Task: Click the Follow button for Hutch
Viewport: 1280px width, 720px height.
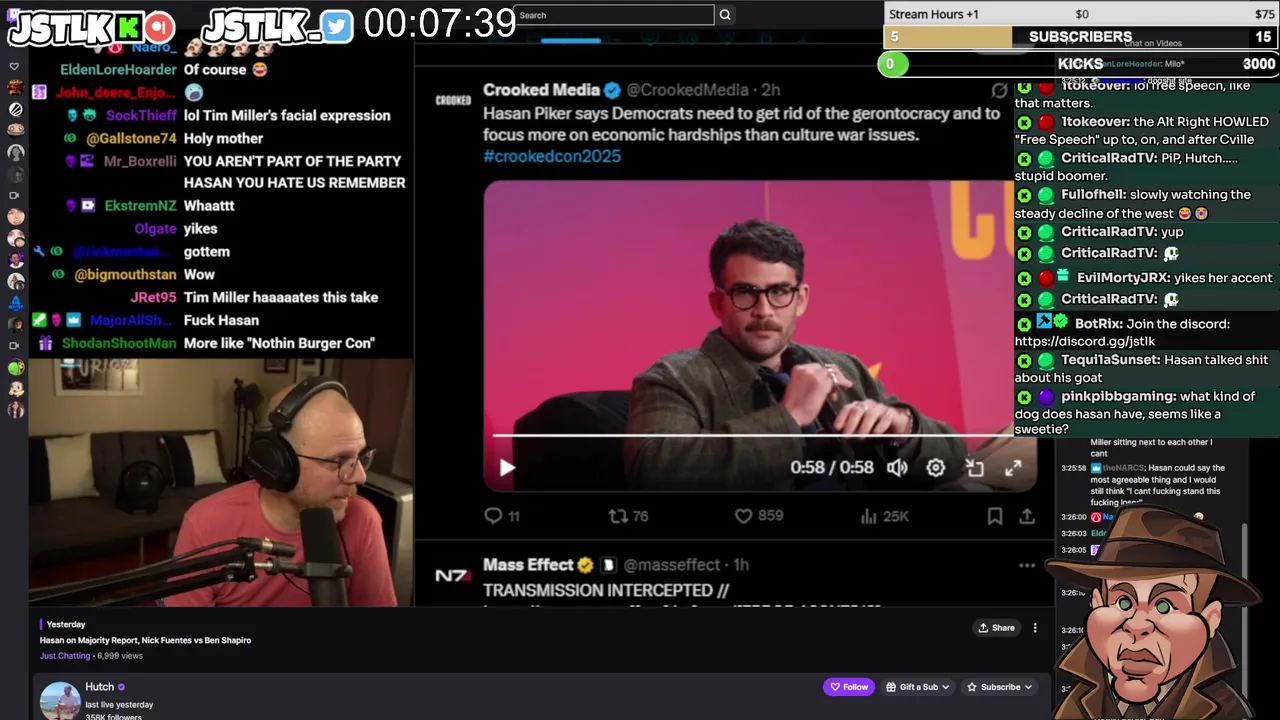Action: [x=849, y=687]
